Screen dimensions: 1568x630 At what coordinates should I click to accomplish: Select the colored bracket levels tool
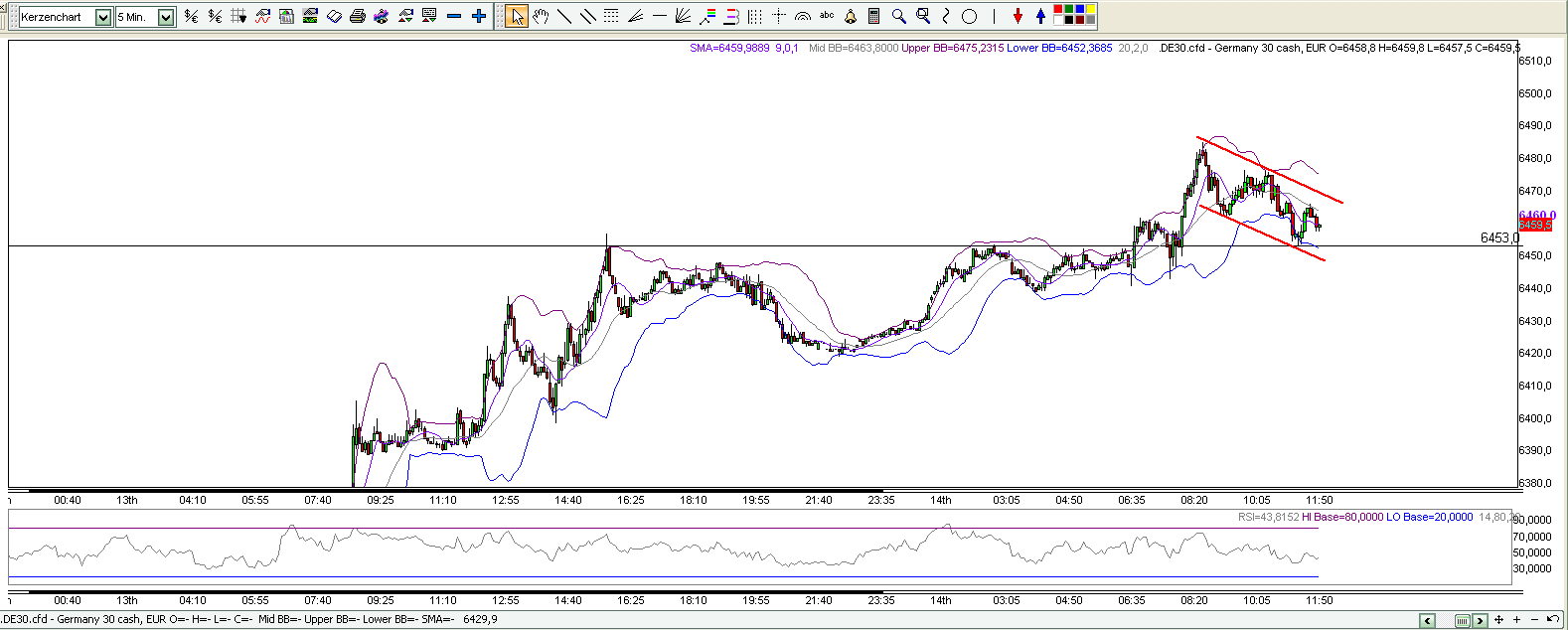pos(731,16)
